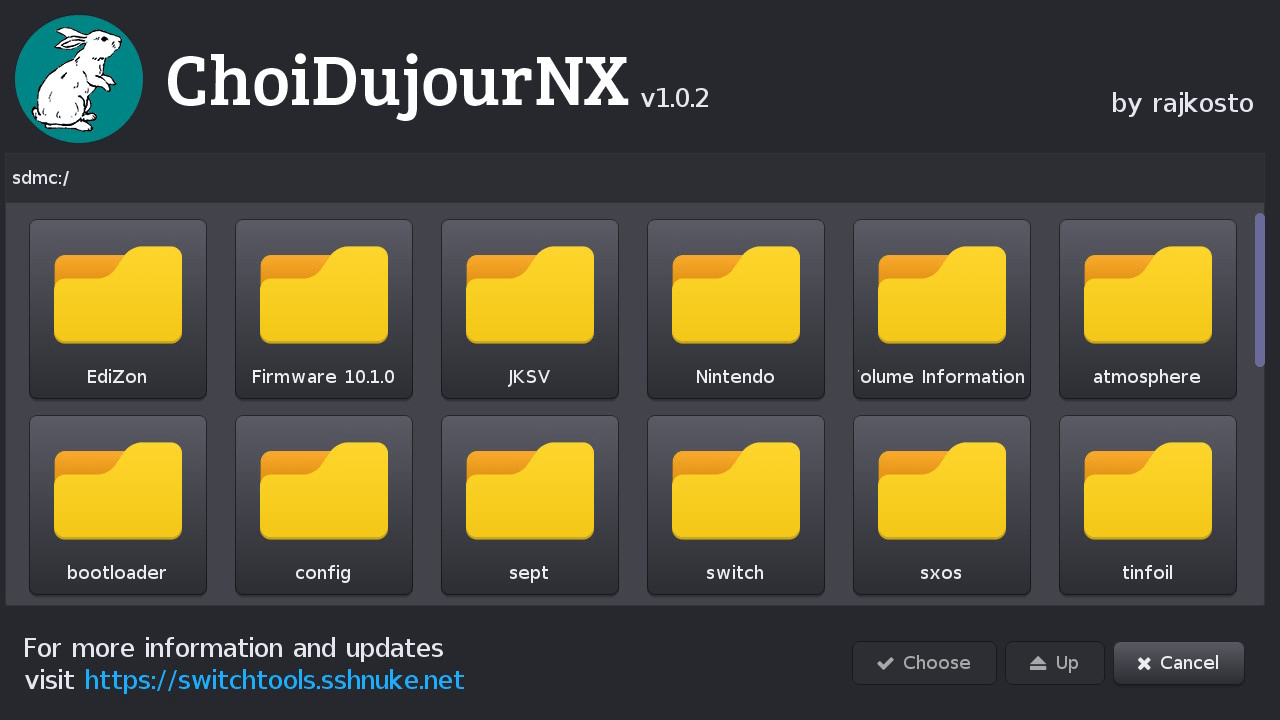Screen dimensions: 1280x720
Task: Open the atmosphere folder
Action: coord(1148,309)
